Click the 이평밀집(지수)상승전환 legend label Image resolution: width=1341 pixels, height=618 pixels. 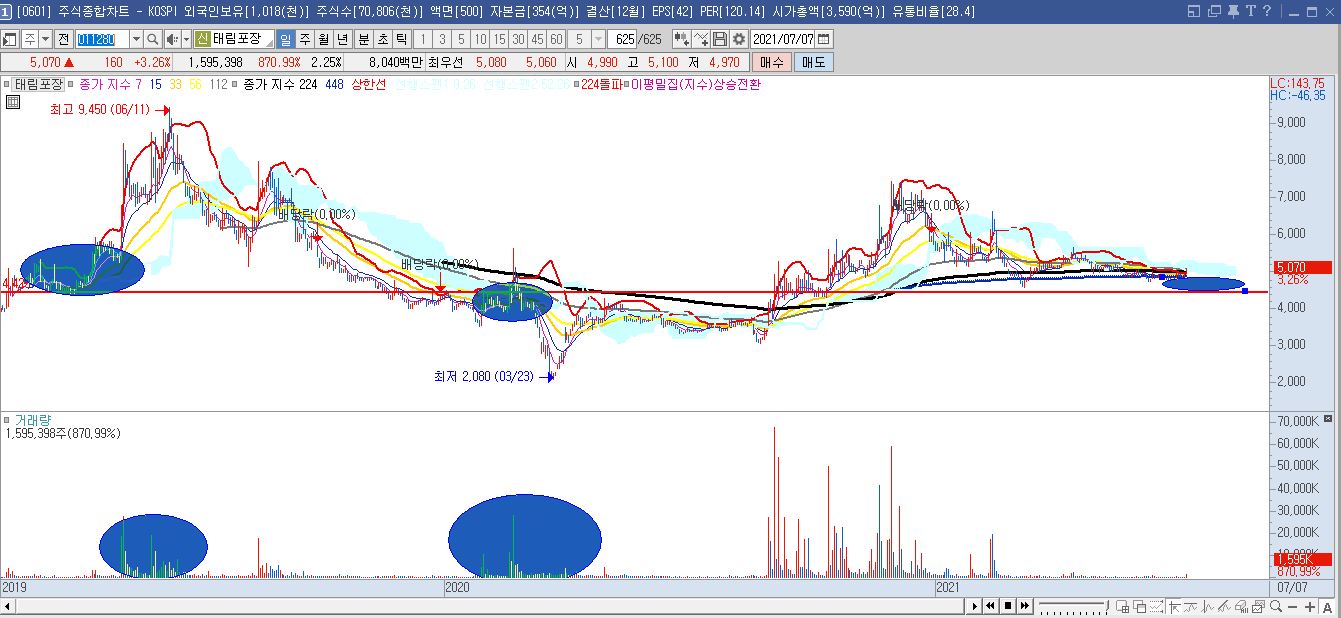pos(696,85)
